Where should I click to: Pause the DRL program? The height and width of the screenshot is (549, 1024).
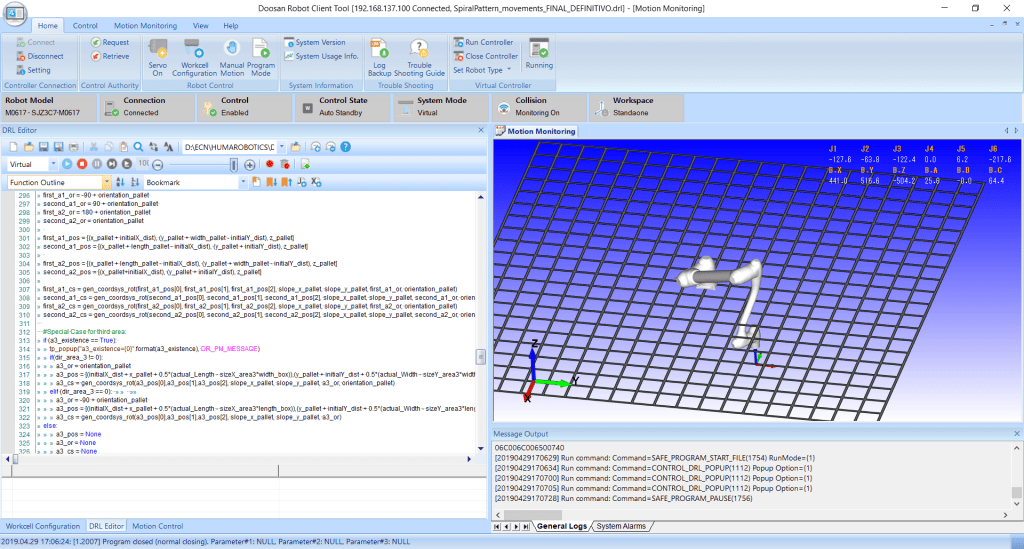pos(97,165)
